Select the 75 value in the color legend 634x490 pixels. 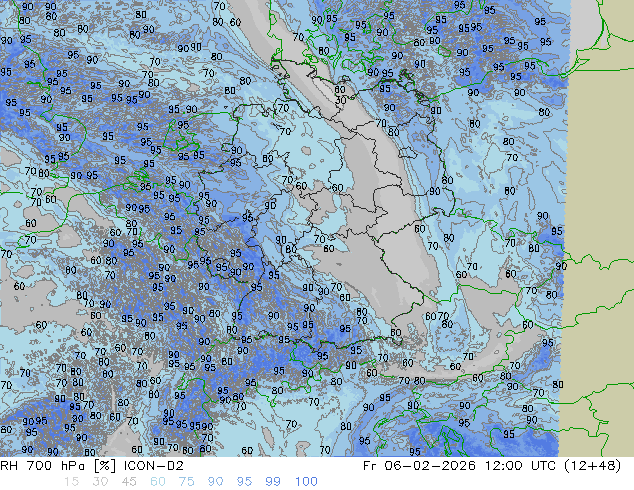tap(186, 482)
